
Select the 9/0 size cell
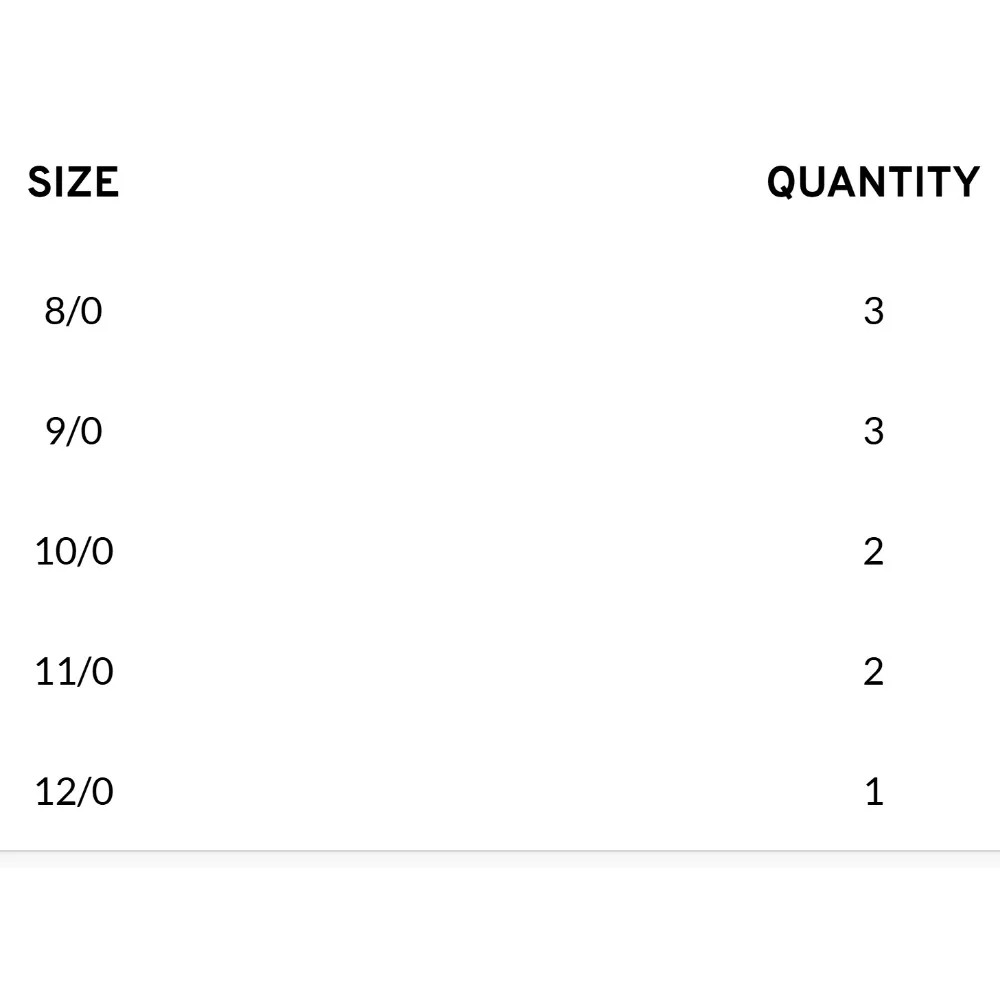tap(73, 431)
